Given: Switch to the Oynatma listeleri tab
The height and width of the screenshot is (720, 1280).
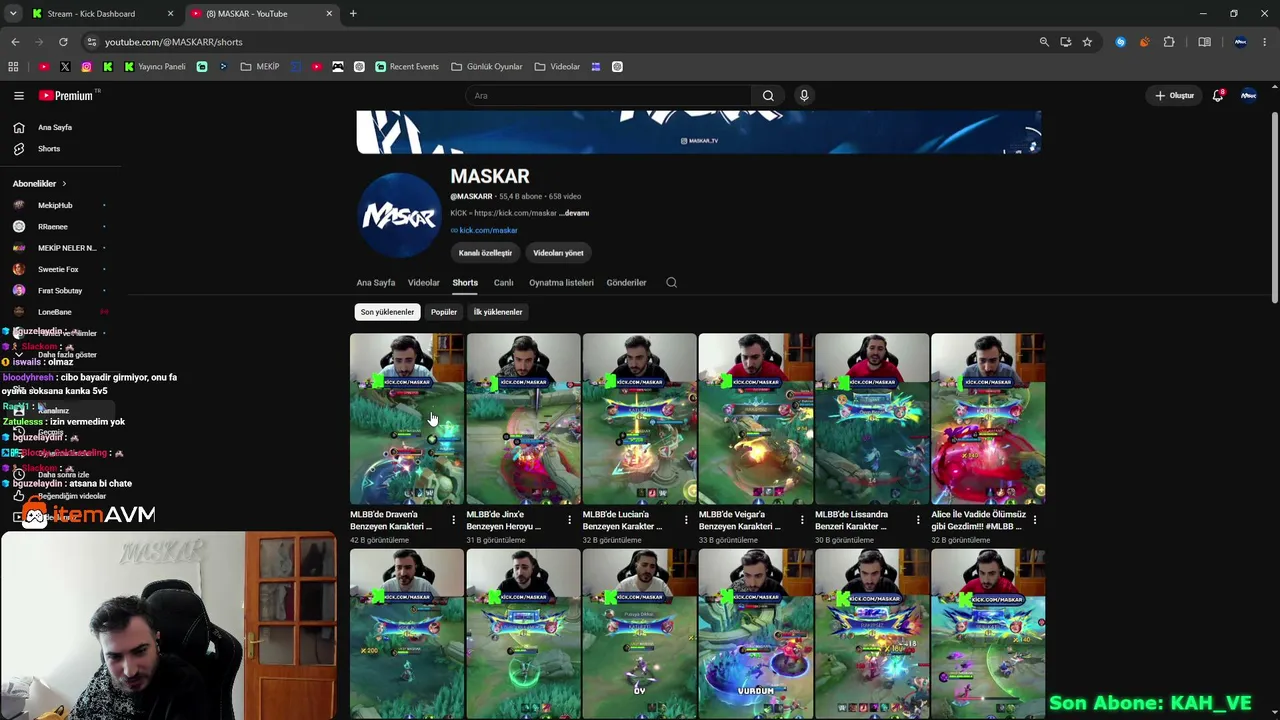Looking at the screenshot, I should coord(561,283).
